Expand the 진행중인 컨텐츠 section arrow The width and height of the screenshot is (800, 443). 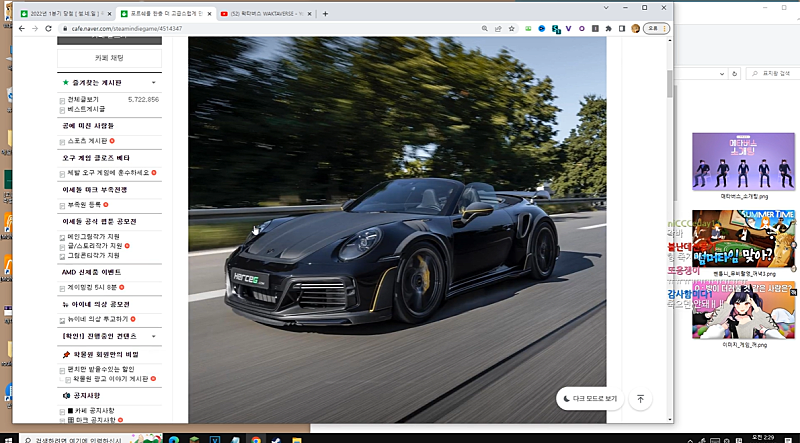(154, 336)
